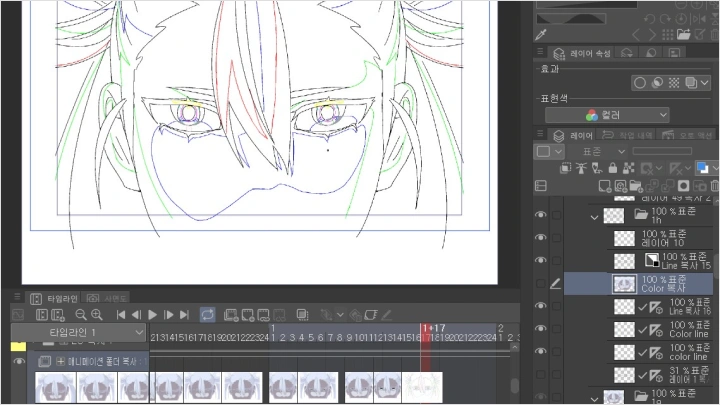Create layer mask icon
This screenshot has height=405, width=720.
[x=683, y=186]
